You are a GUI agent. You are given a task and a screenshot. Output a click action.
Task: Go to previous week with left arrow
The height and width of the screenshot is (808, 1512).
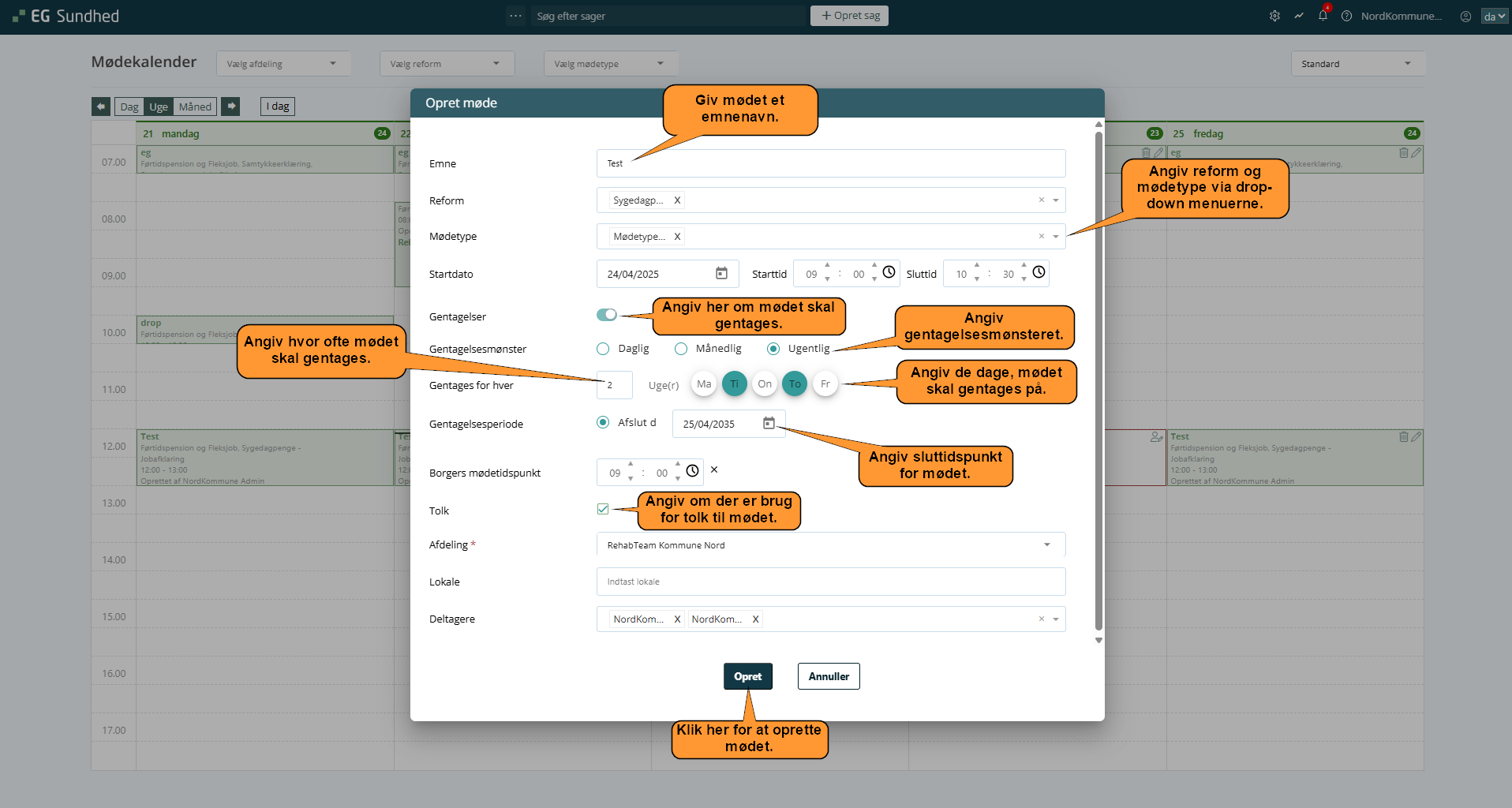(x=101, y=107)
